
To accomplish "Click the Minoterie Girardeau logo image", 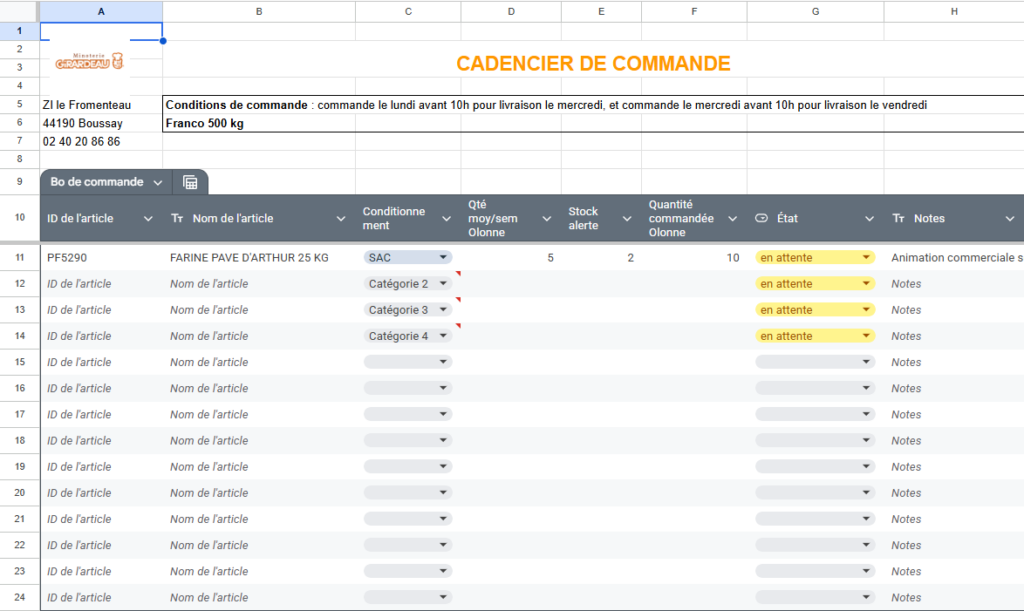I will [89, 59].
